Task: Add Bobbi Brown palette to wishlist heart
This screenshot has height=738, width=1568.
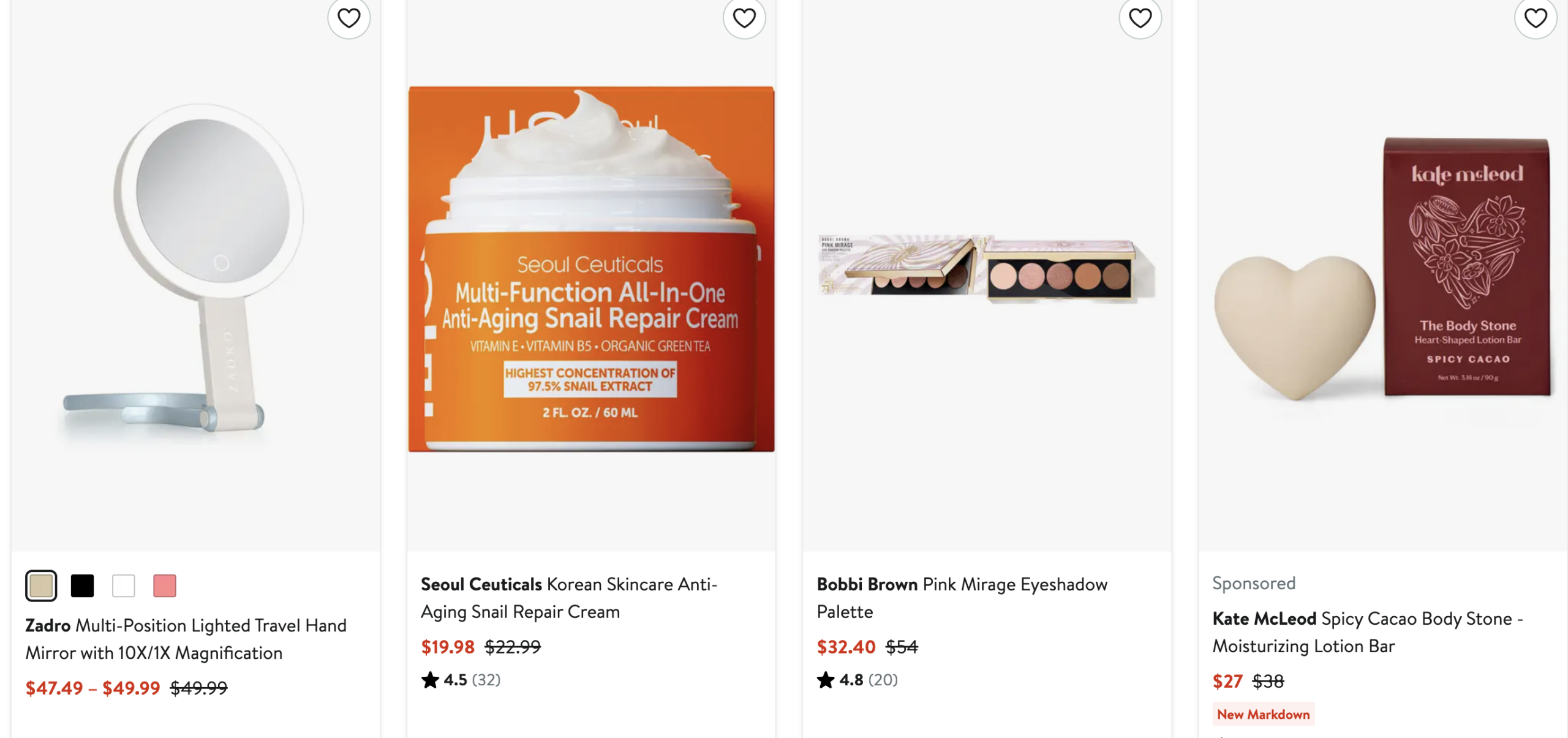Action: point(1140,18)
